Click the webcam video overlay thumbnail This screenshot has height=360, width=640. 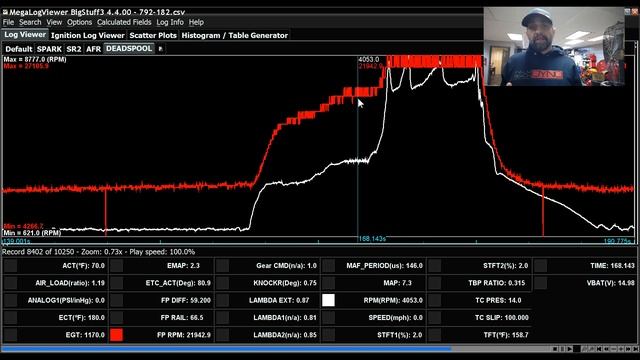pos(554,46)
